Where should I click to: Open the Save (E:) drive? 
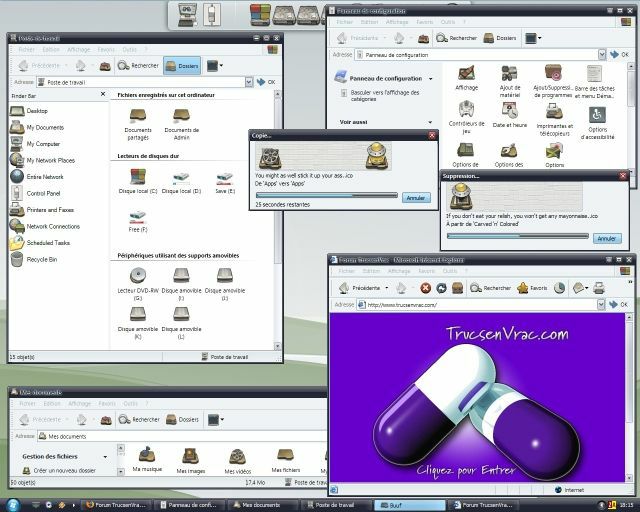click(x=225, y=183)
